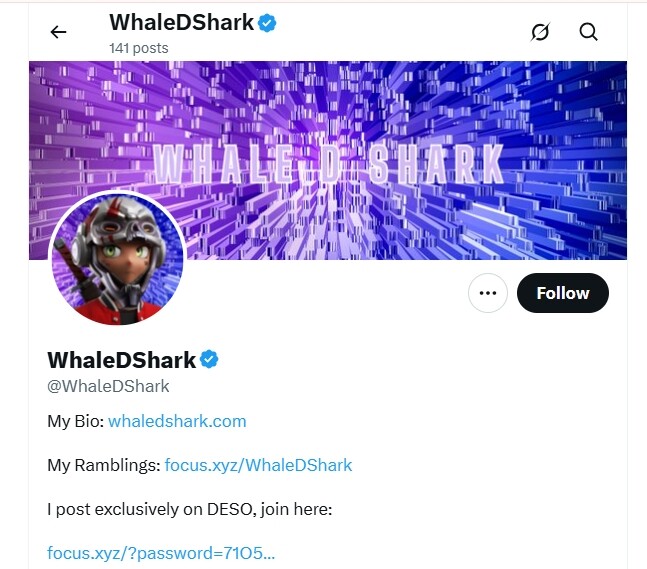Open the More options ellipsis button
Screen dimensions: 647x569
pyautogui.click(x=488, y=293)
